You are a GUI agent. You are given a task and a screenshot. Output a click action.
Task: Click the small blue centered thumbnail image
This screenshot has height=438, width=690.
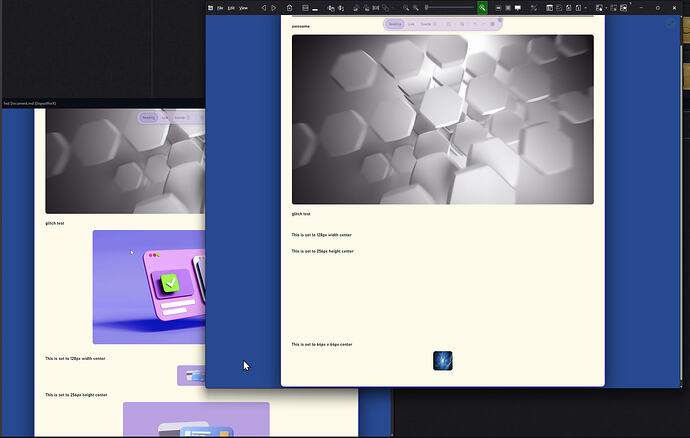[x=443, y=361]
